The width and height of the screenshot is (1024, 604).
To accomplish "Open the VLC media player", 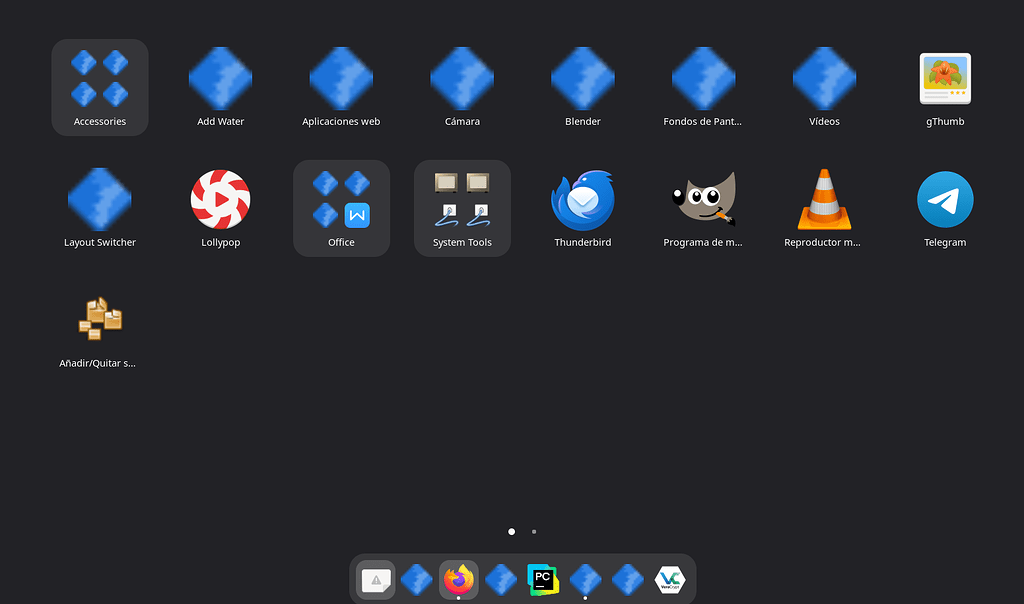I will click(x=824, y=198).
